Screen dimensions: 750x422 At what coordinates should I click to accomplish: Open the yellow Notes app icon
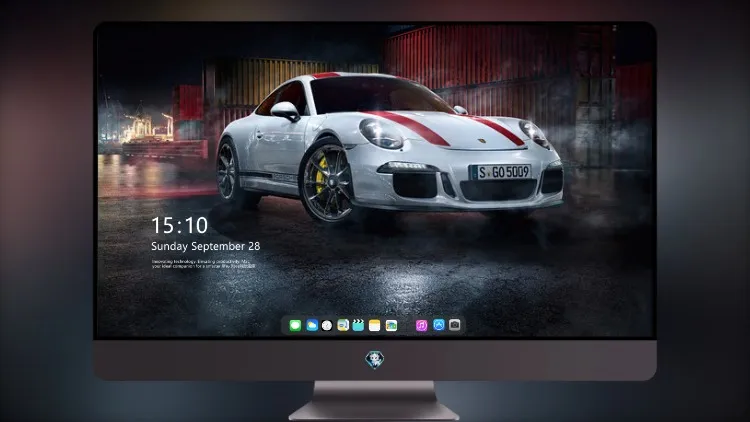(x=375, y=325)
